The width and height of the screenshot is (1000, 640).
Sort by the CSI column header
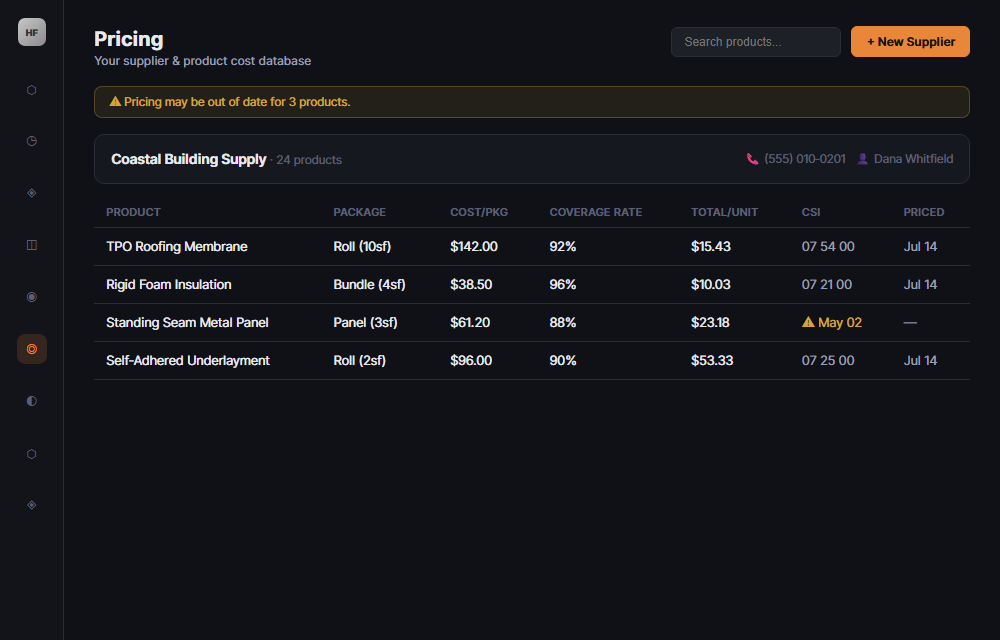pyautogui.click(x=811, y=212)
